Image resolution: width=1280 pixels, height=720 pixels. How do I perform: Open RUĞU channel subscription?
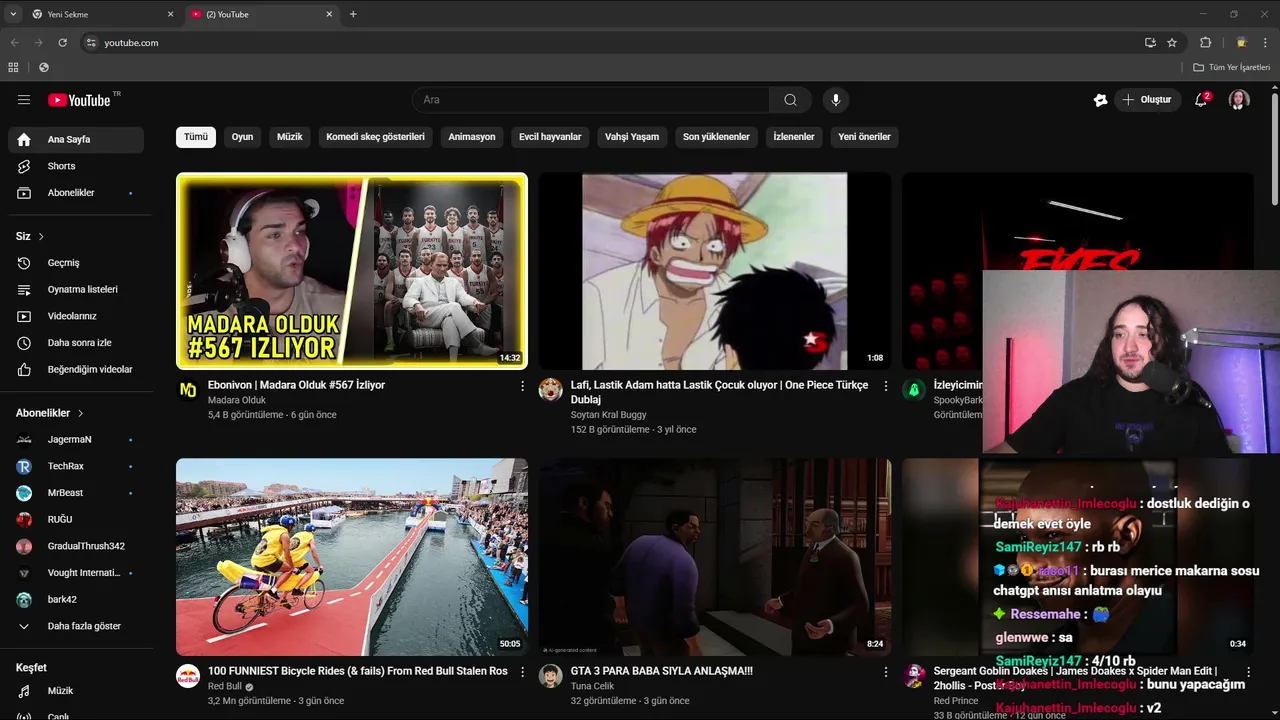point(76,520)
